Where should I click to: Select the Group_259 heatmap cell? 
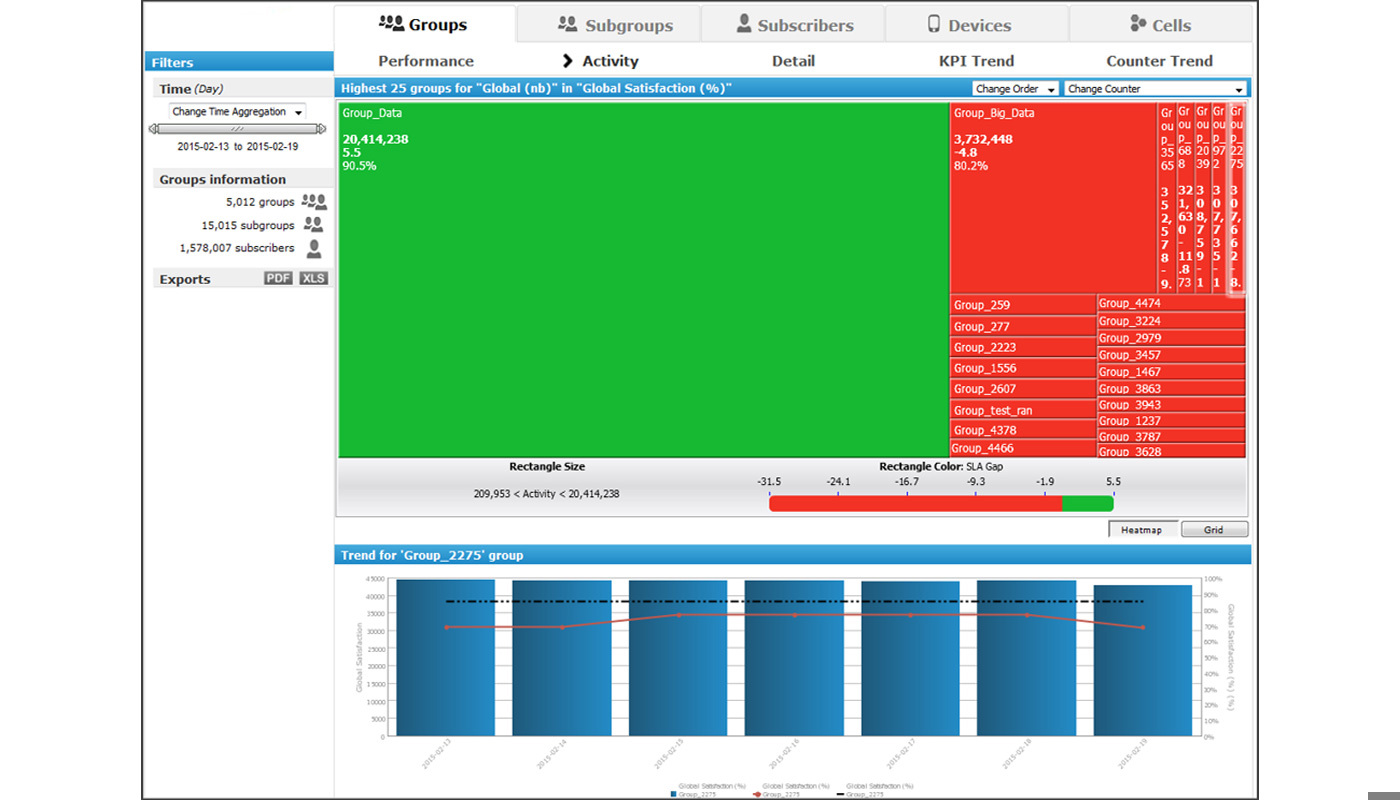pyautogui.click(x=1022, y=305)
